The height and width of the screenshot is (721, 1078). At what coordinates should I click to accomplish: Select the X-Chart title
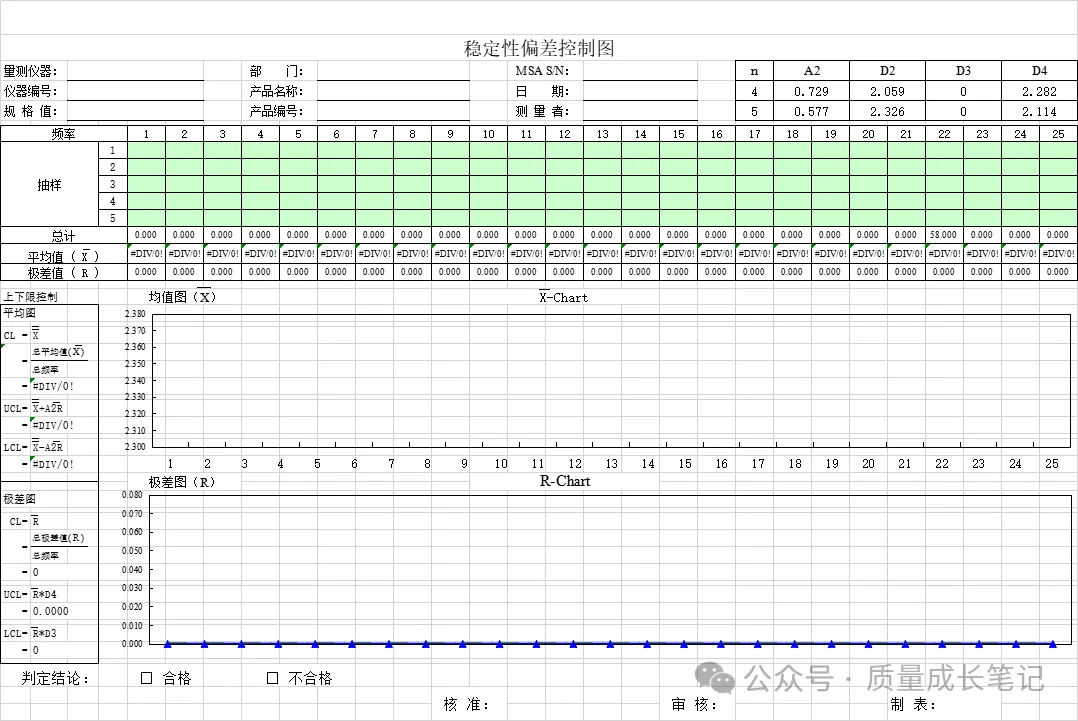point(563,297)
